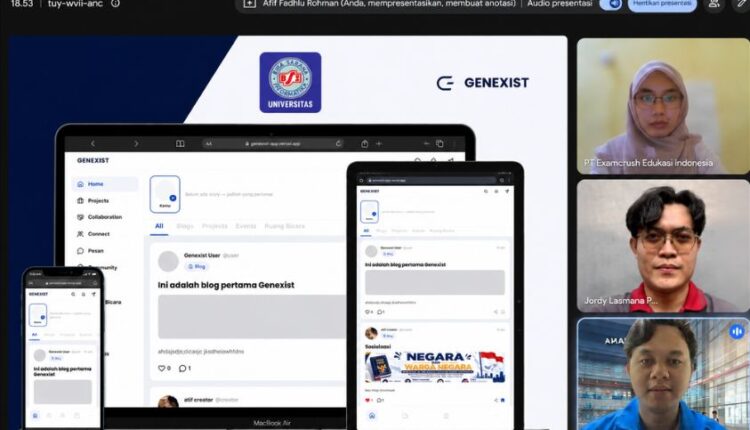Click the Negara Warga Negara banner on tablet
The width and height of the screenshot is (750, 430).
point(435,367)
